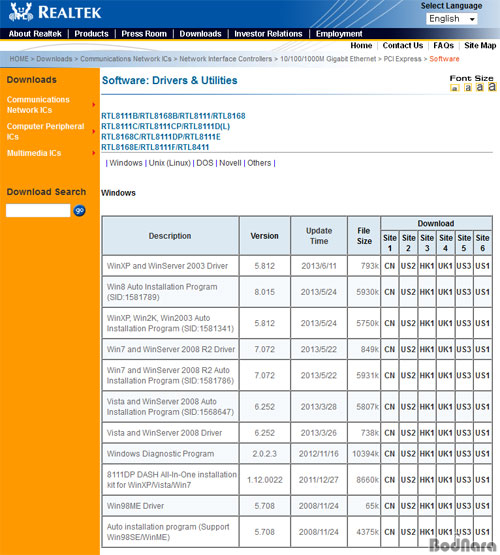Image resolution: width=500 pixels, height=555 pixels.
Task: Open Employment menu
Action: click(x=339, y=34)
